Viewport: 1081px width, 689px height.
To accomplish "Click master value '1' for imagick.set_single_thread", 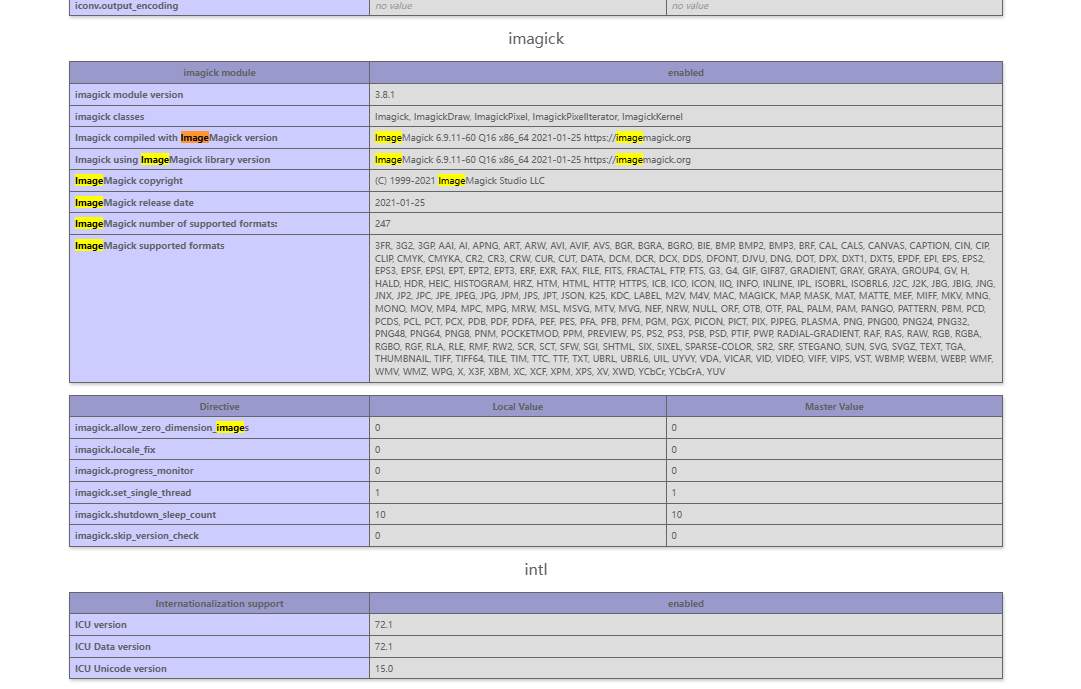I will pyautogui.click(x=674, y=492).
